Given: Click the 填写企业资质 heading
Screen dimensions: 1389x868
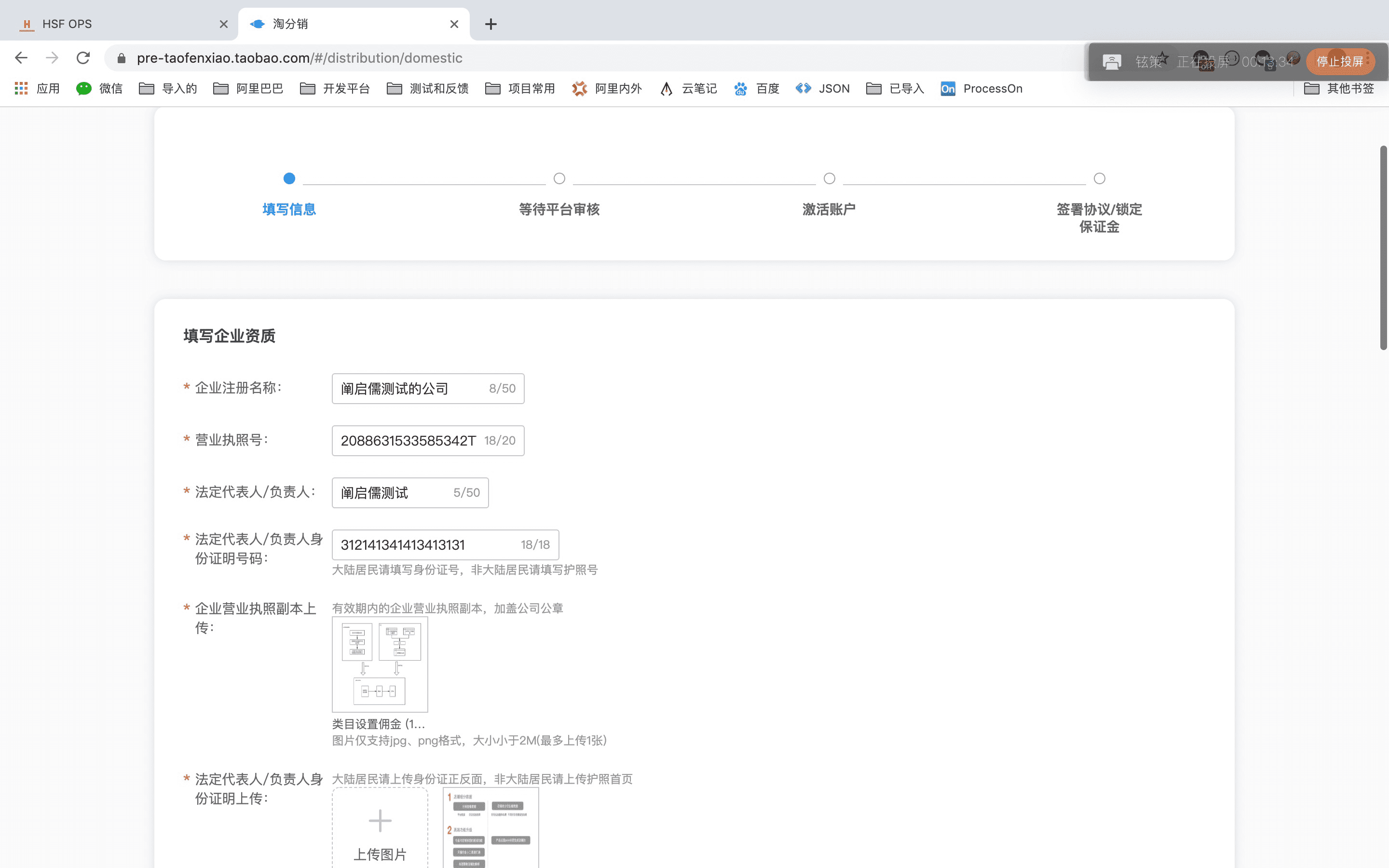Looking at the screenshot, I should (x=230, y=336).
